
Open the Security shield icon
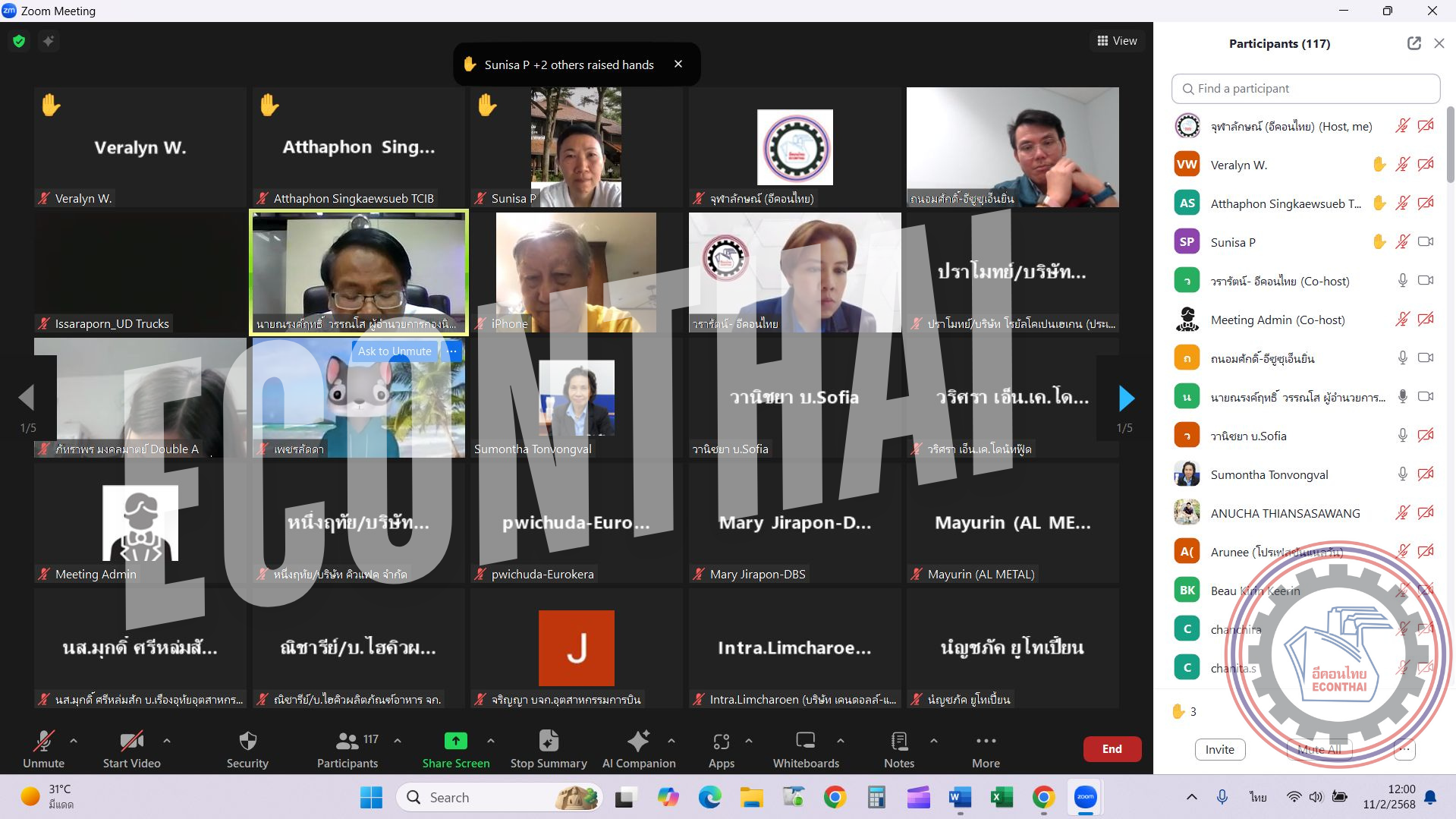(247, 742)
